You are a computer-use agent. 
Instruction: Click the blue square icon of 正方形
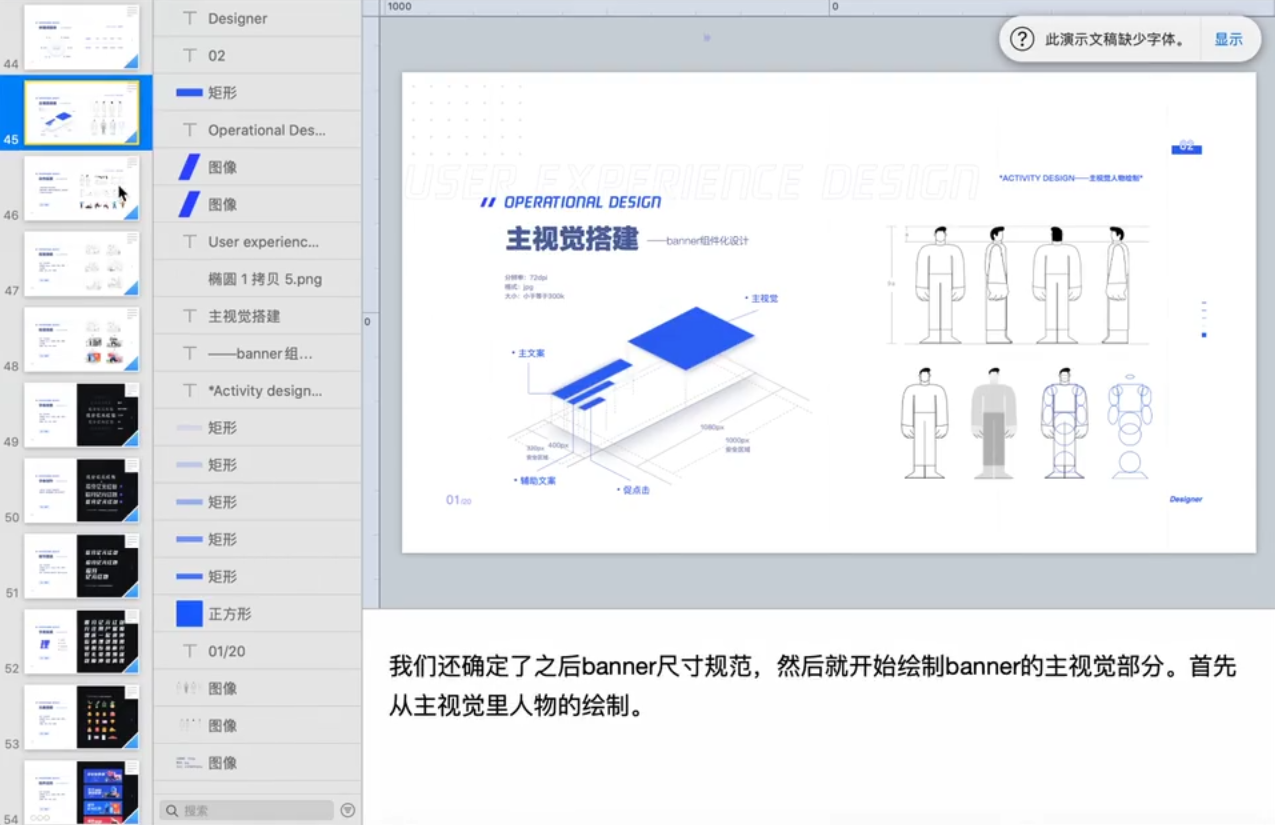pos(189,614)
